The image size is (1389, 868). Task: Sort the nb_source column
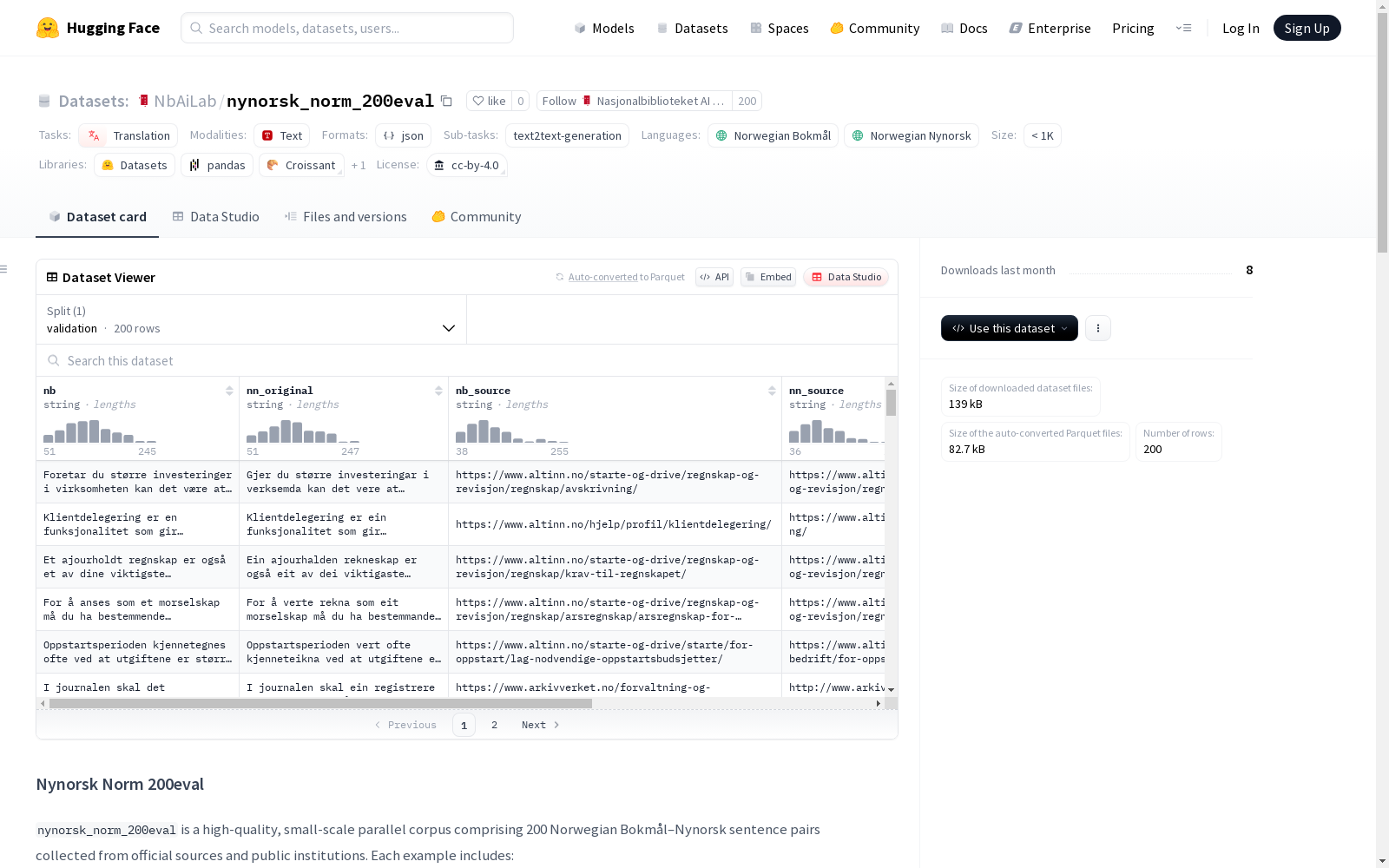tap(772, 391)
